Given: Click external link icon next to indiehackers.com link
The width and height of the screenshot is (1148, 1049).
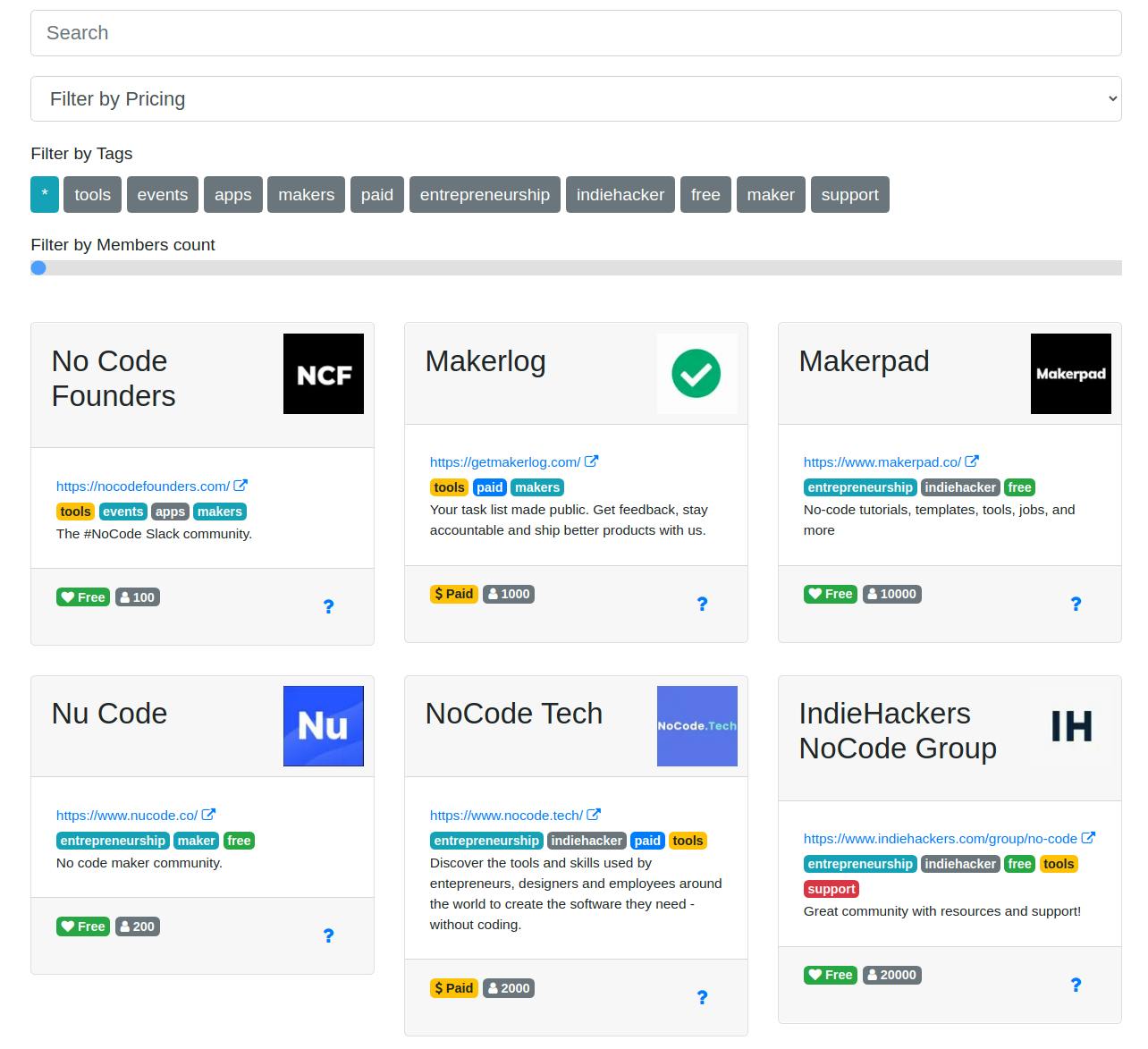Looking at the screenshot, I should pos(1088,838).
